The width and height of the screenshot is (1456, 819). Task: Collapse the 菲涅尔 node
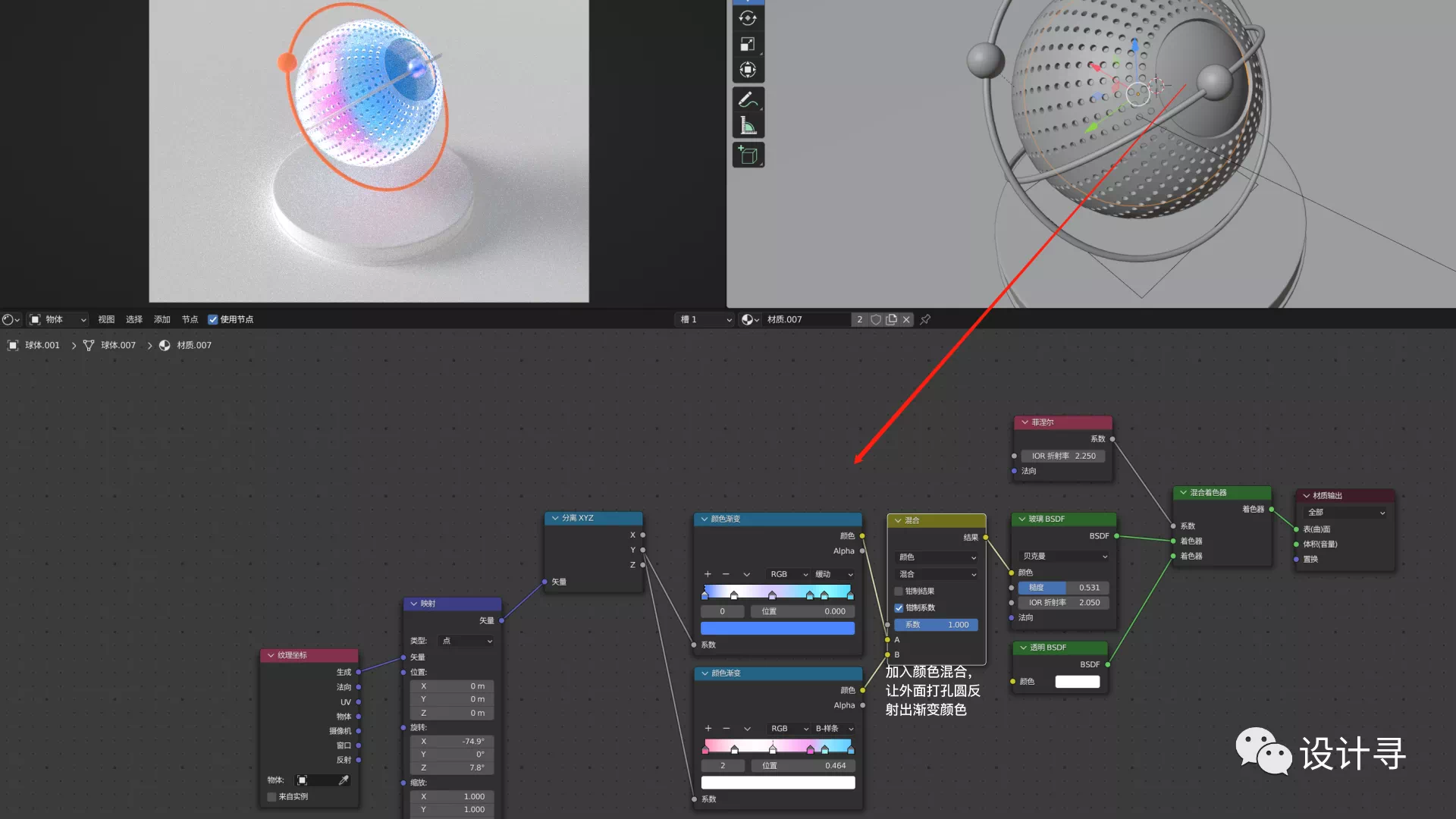coord(1025,422)
